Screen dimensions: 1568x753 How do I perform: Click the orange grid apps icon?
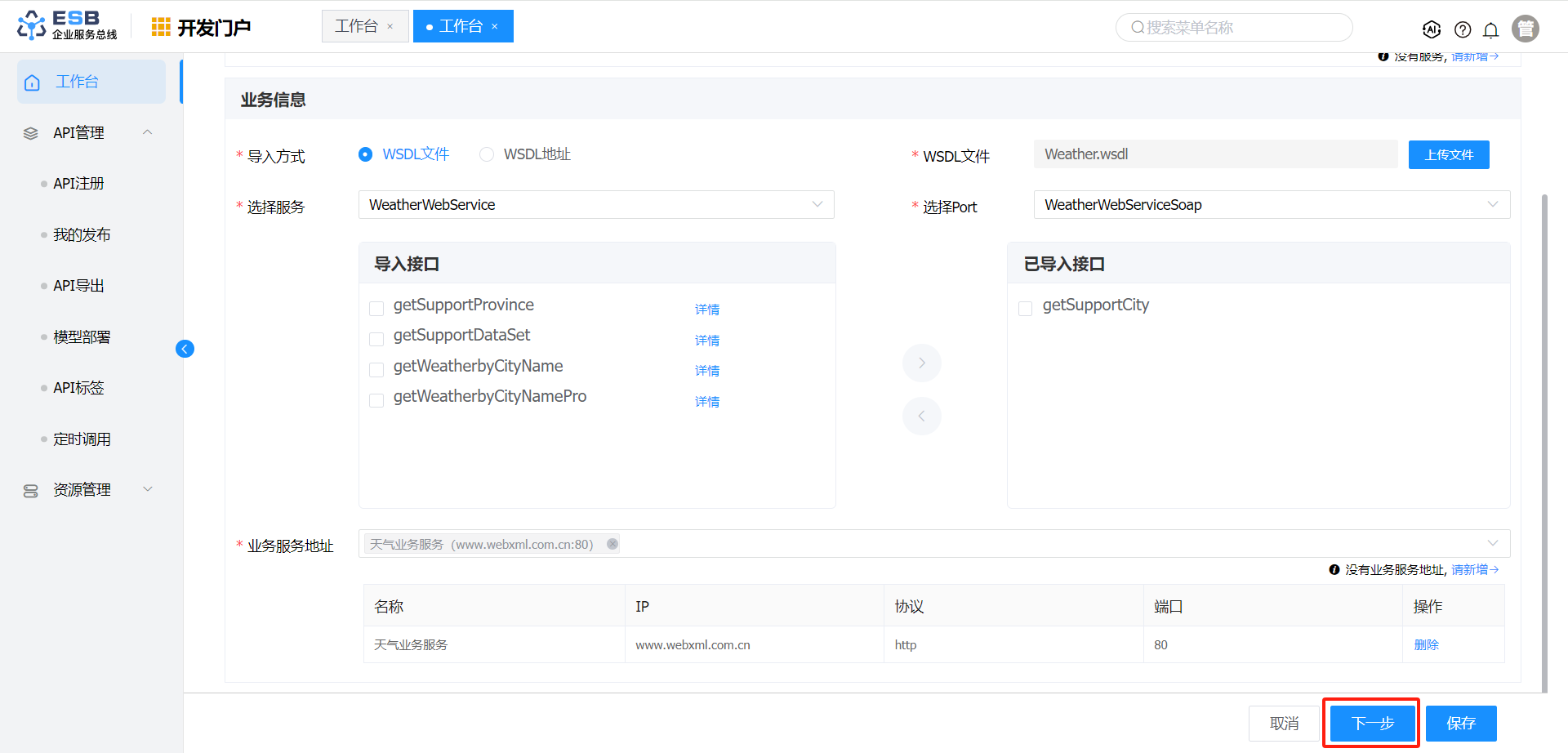(161, 27)
